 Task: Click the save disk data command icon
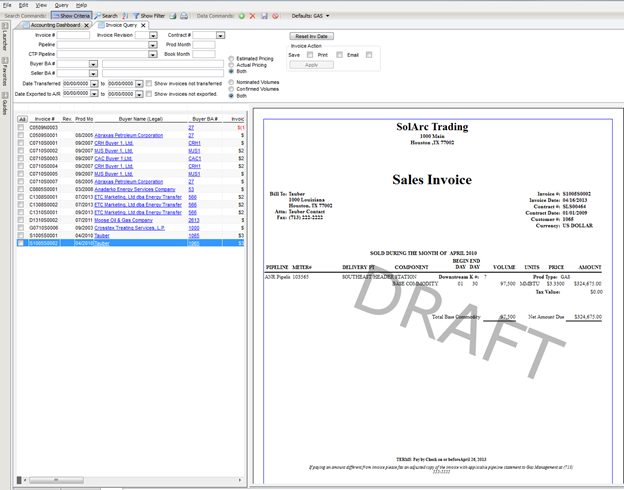[264, 16]
